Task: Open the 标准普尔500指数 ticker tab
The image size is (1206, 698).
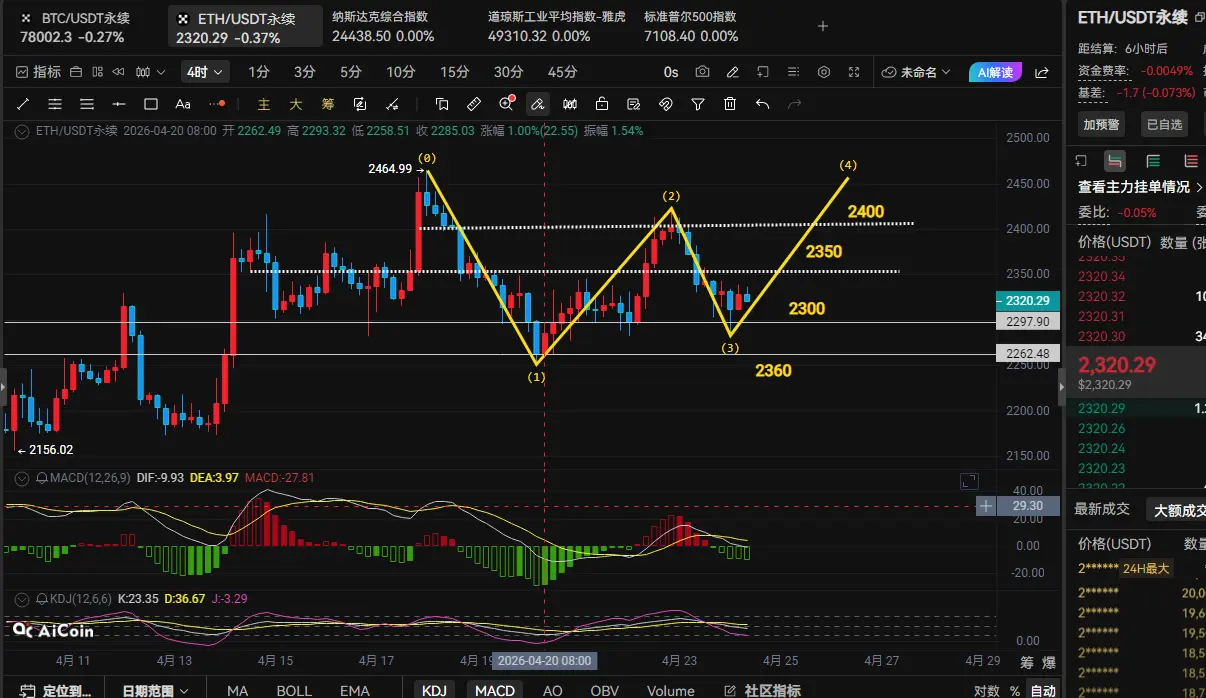Action: click(x=691, y=27)
